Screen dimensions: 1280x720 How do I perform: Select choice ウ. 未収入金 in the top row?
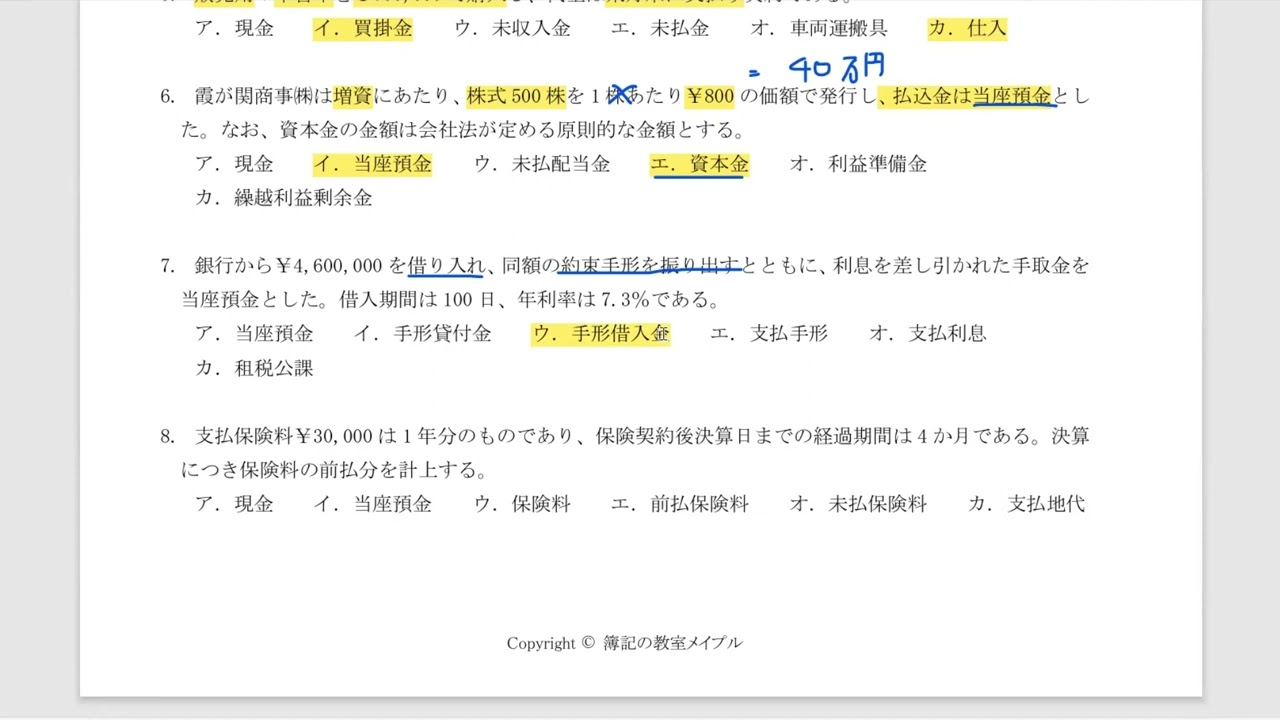[x=512, y=29]
